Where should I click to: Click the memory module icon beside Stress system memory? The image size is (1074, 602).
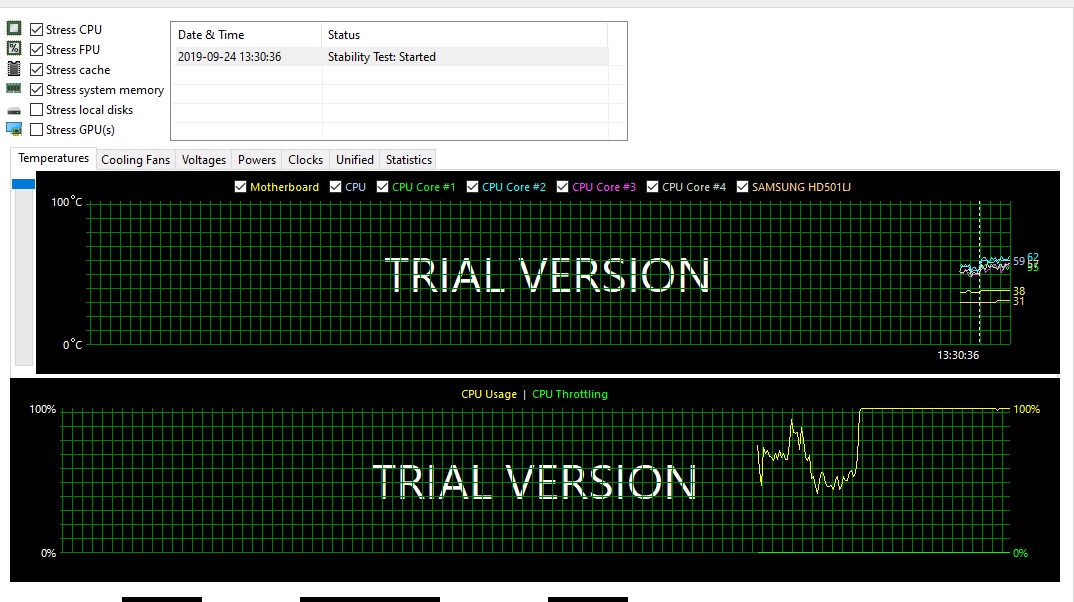coord(14,89)
